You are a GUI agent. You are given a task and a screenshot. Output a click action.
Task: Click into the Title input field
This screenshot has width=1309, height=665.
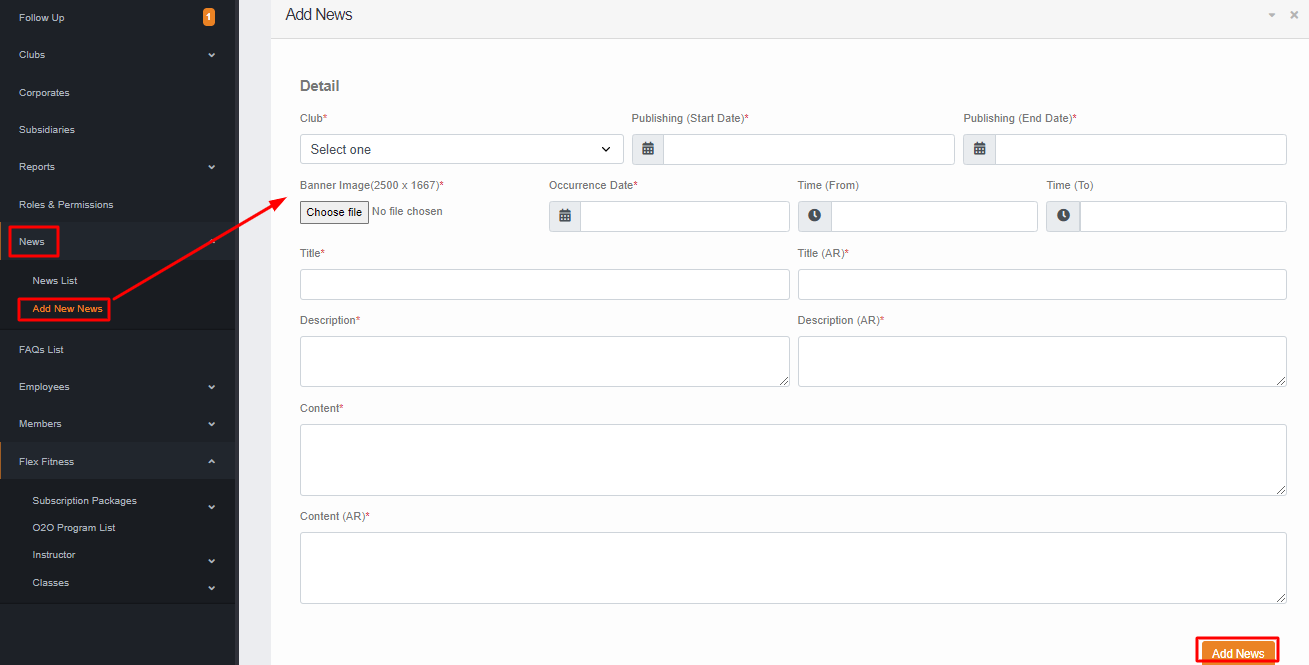pyautogui.click(x=544, y=284)
